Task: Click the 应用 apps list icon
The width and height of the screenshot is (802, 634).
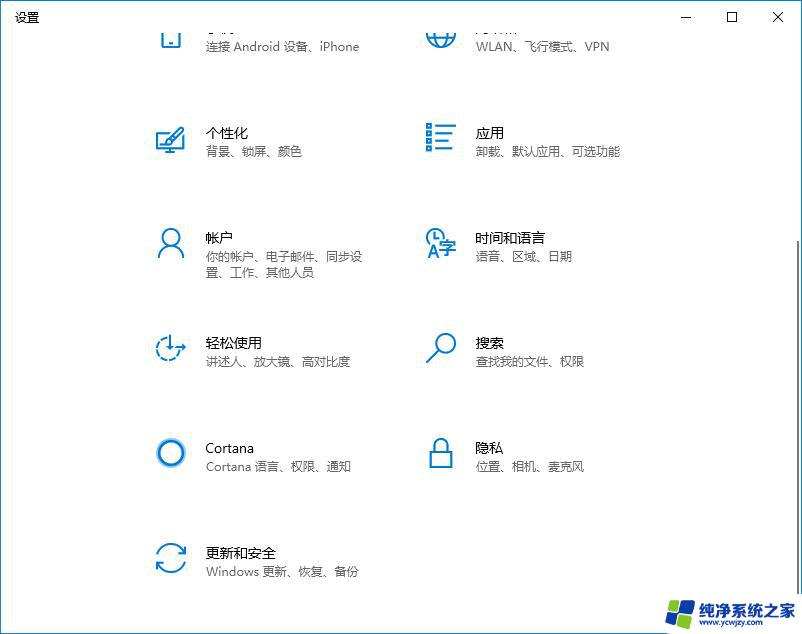Action: (x=440, y=137)
